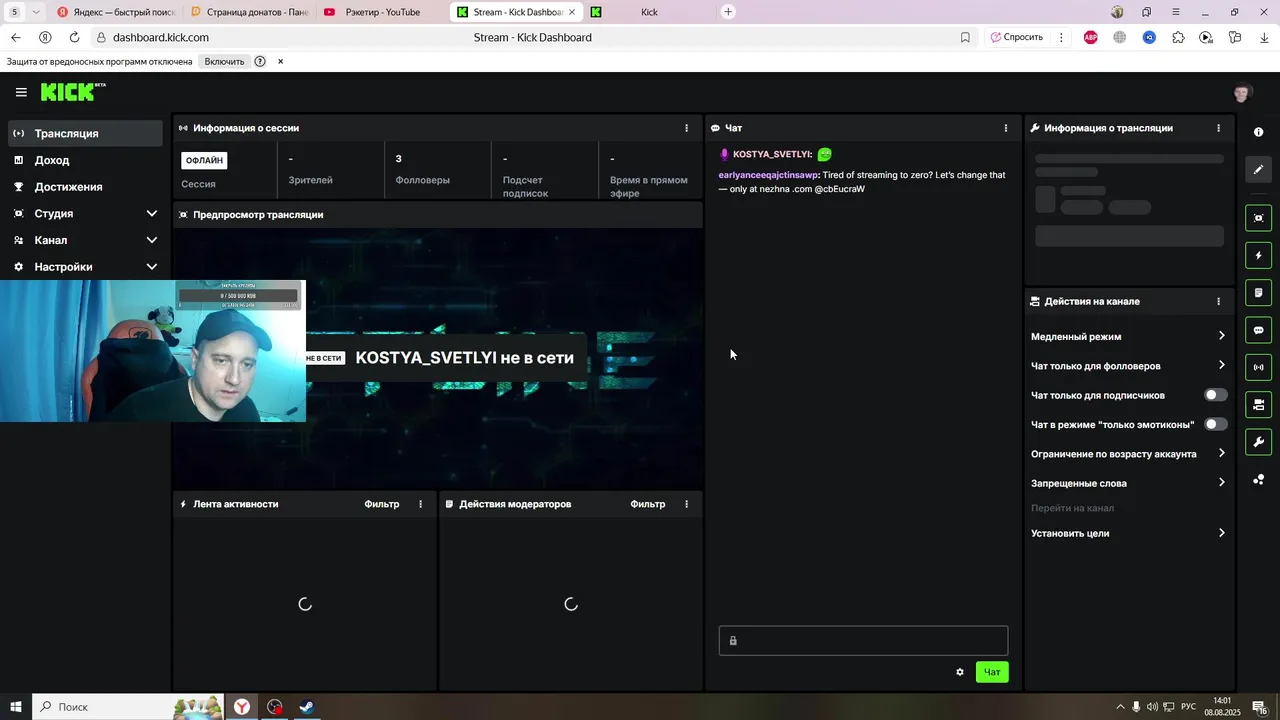
Task: Click the earlyanceeqajctinsawp username in chat
Action: pyautogui.click(x=768, y=175)
